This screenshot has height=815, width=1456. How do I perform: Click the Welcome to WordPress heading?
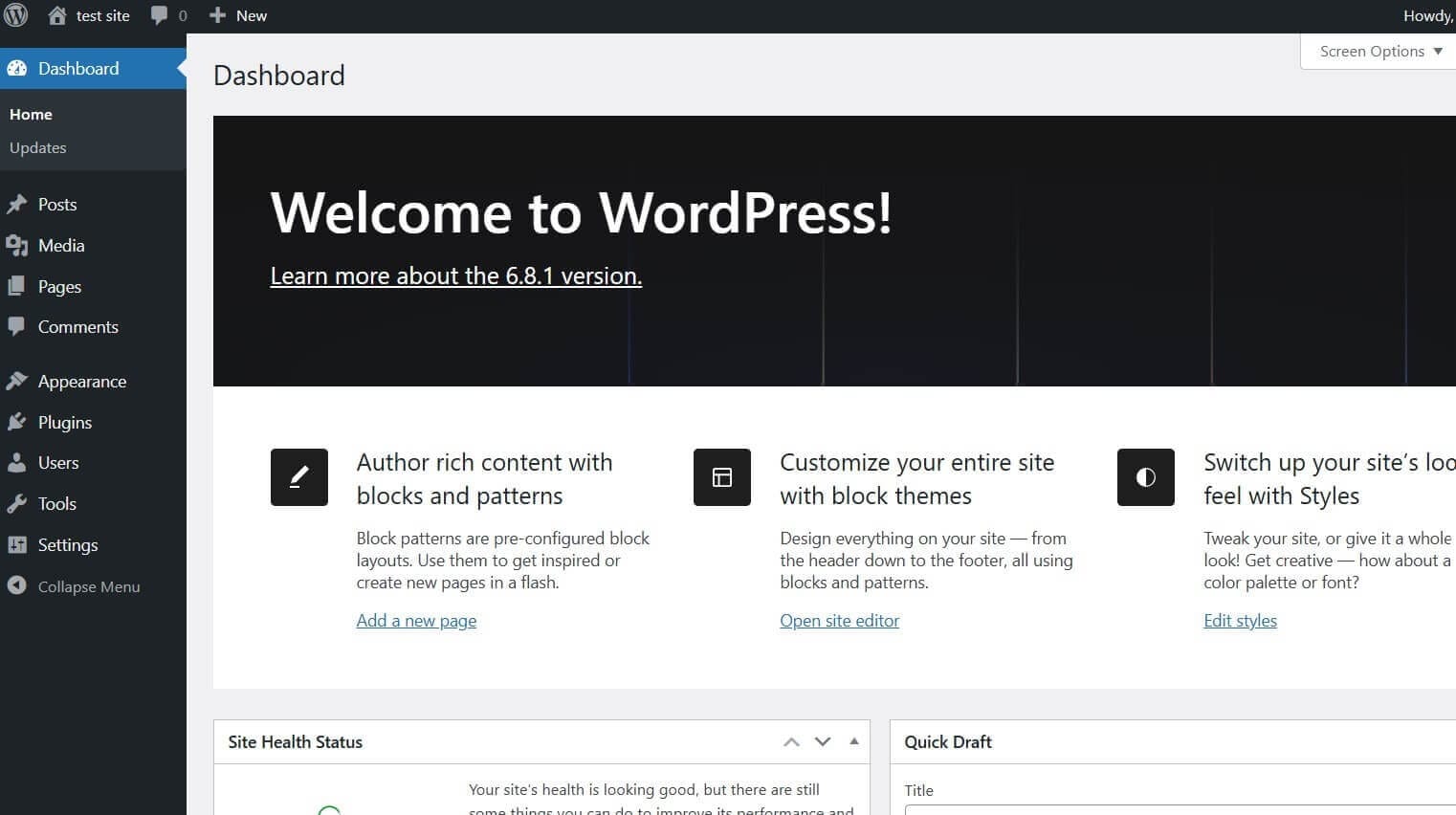point(581,211)
